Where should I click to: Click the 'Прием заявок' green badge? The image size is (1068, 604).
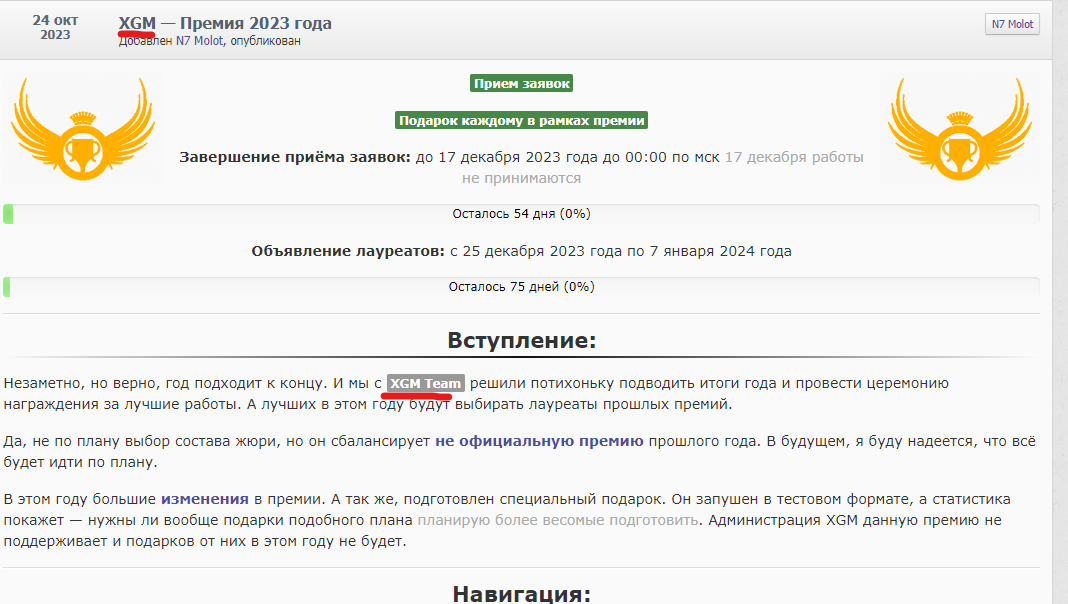coord(521,84)
